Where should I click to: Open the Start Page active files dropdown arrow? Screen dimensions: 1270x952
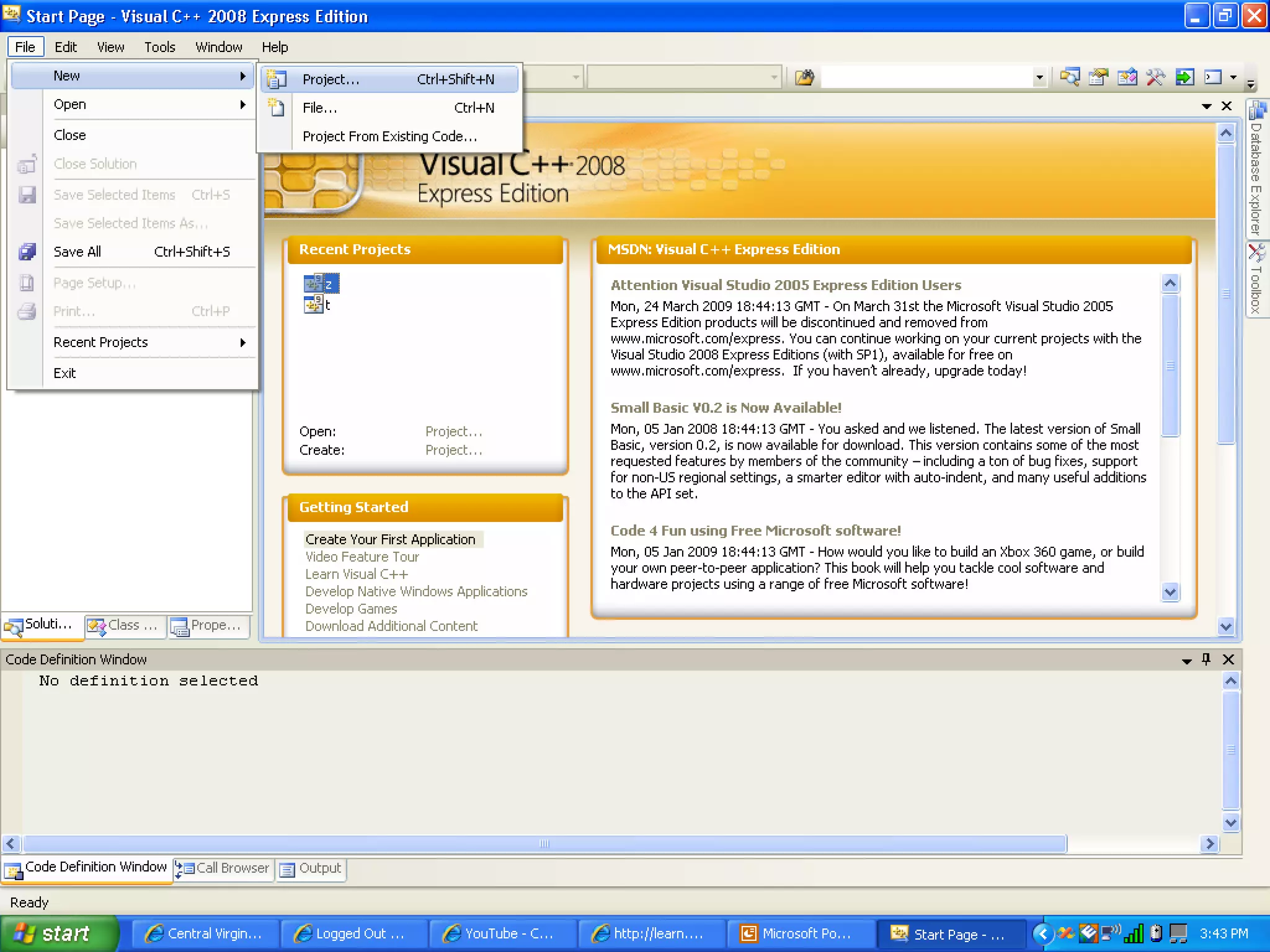(x=1207, y=106)
